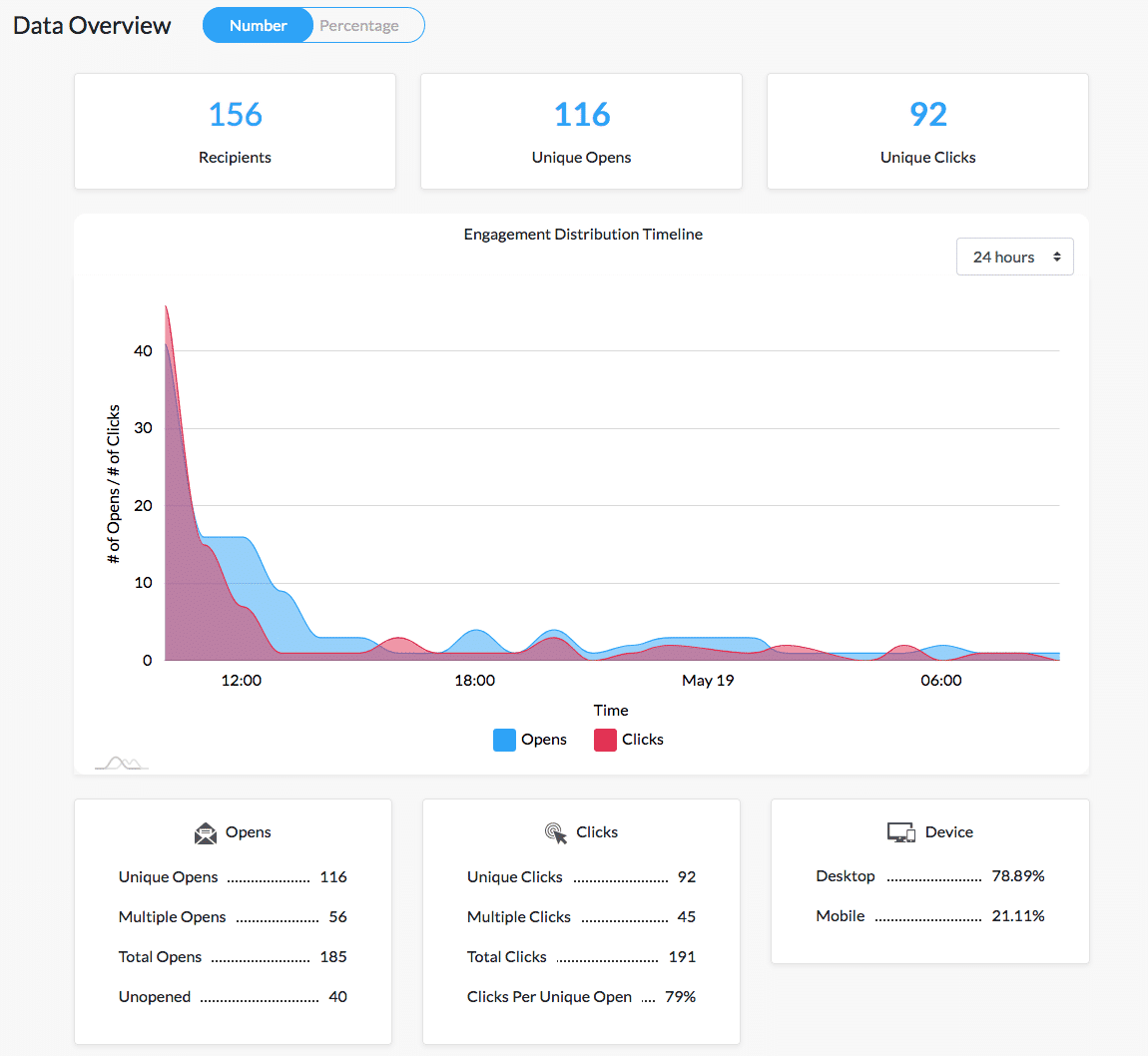Screen dimensions: 1148x1056
Task: Click the y-axis value 10
Action: [143, 583]
